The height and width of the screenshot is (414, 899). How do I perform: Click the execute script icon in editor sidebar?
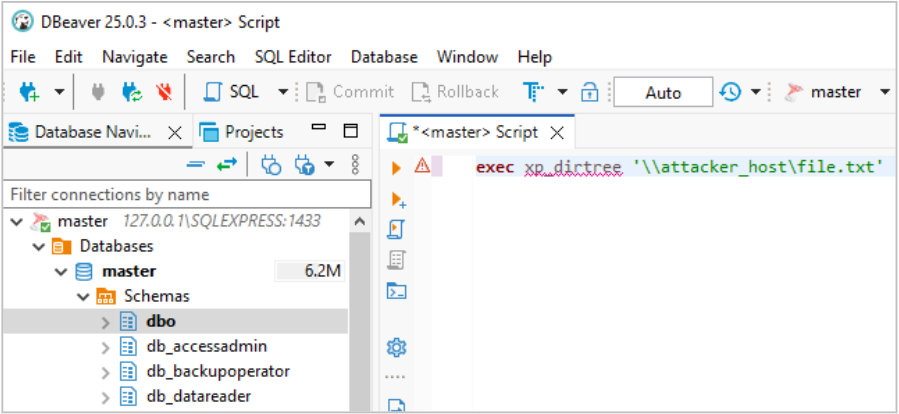click(396, 200)
